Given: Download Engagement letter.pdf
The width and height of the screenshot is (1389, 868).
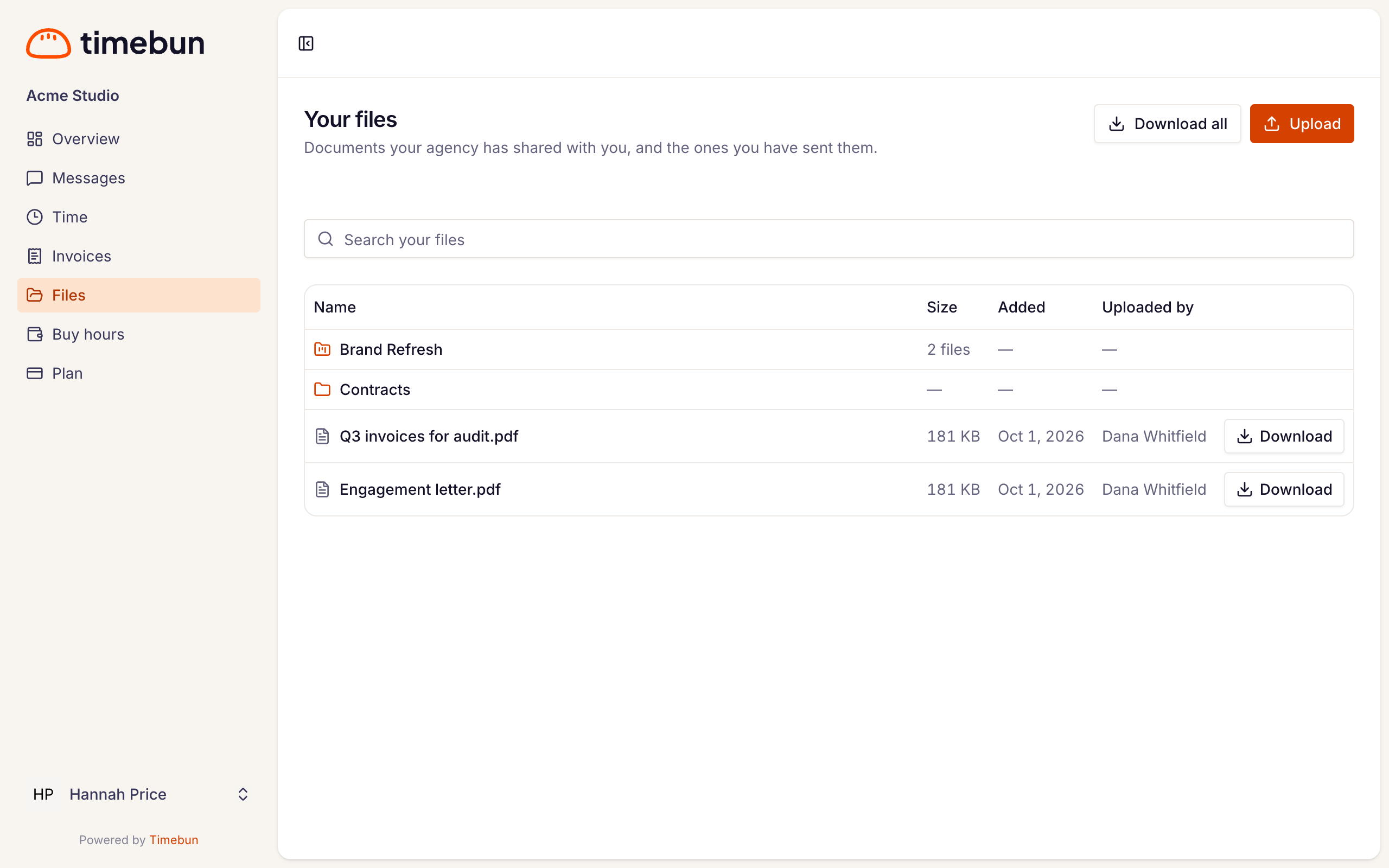Looking at the screenshot, I should click(1283, 489).
